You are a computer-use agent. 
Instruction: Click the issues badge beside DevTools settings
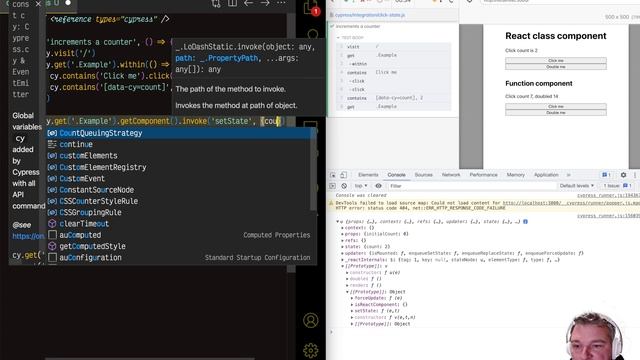606,175
